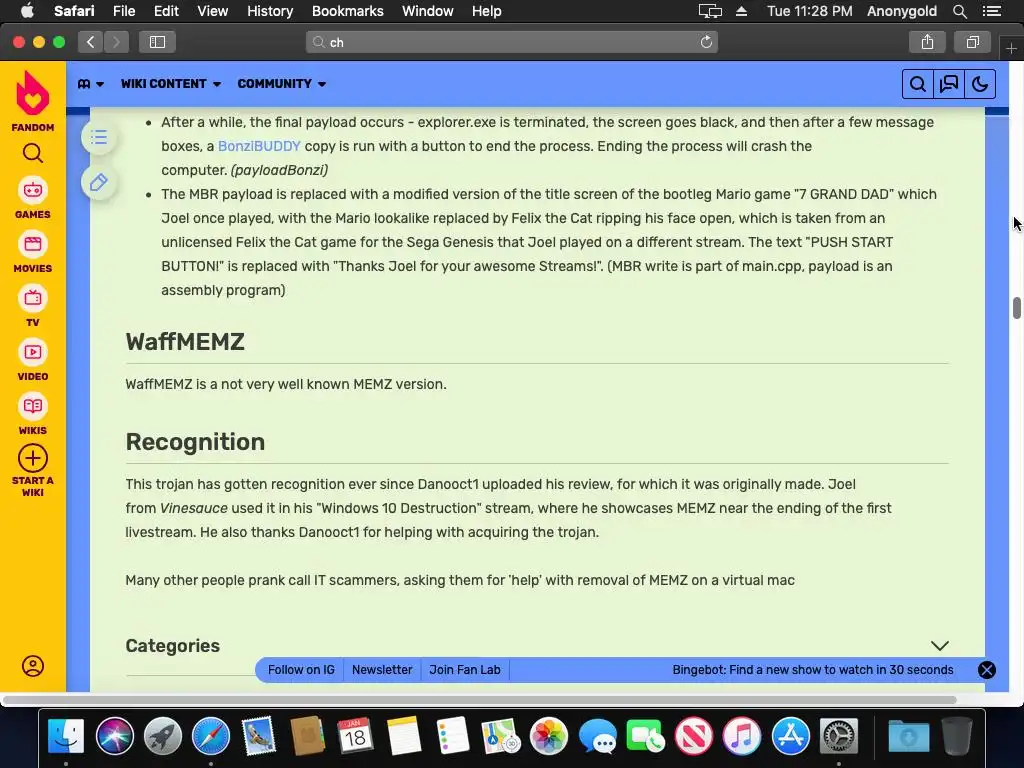This screenshot has height=768, width=1024.
Task: Open Bingebot find a new show link
Action: coord(812,670)
